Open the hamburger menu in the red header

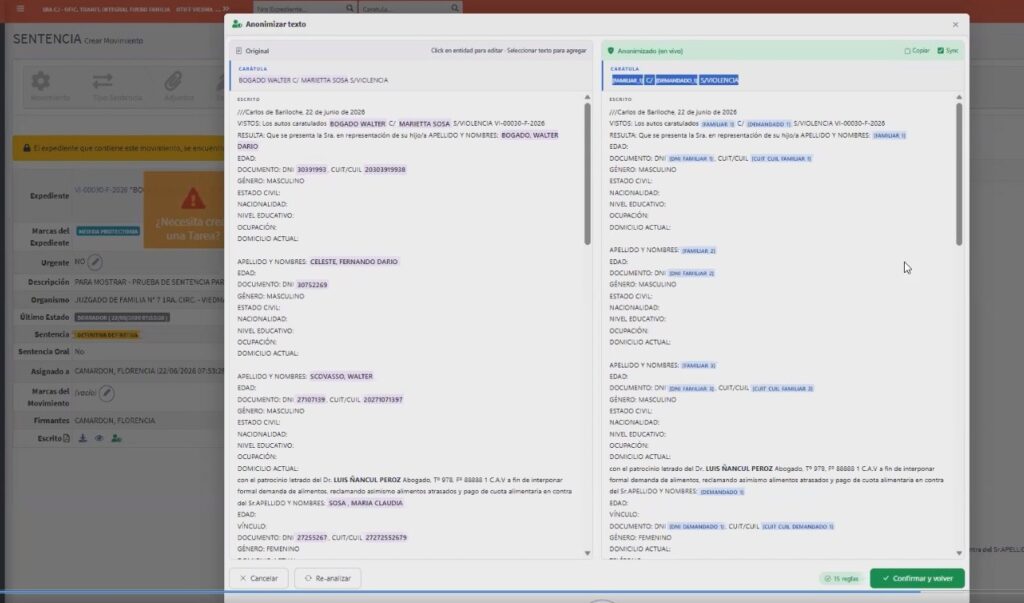coord(20,8)
